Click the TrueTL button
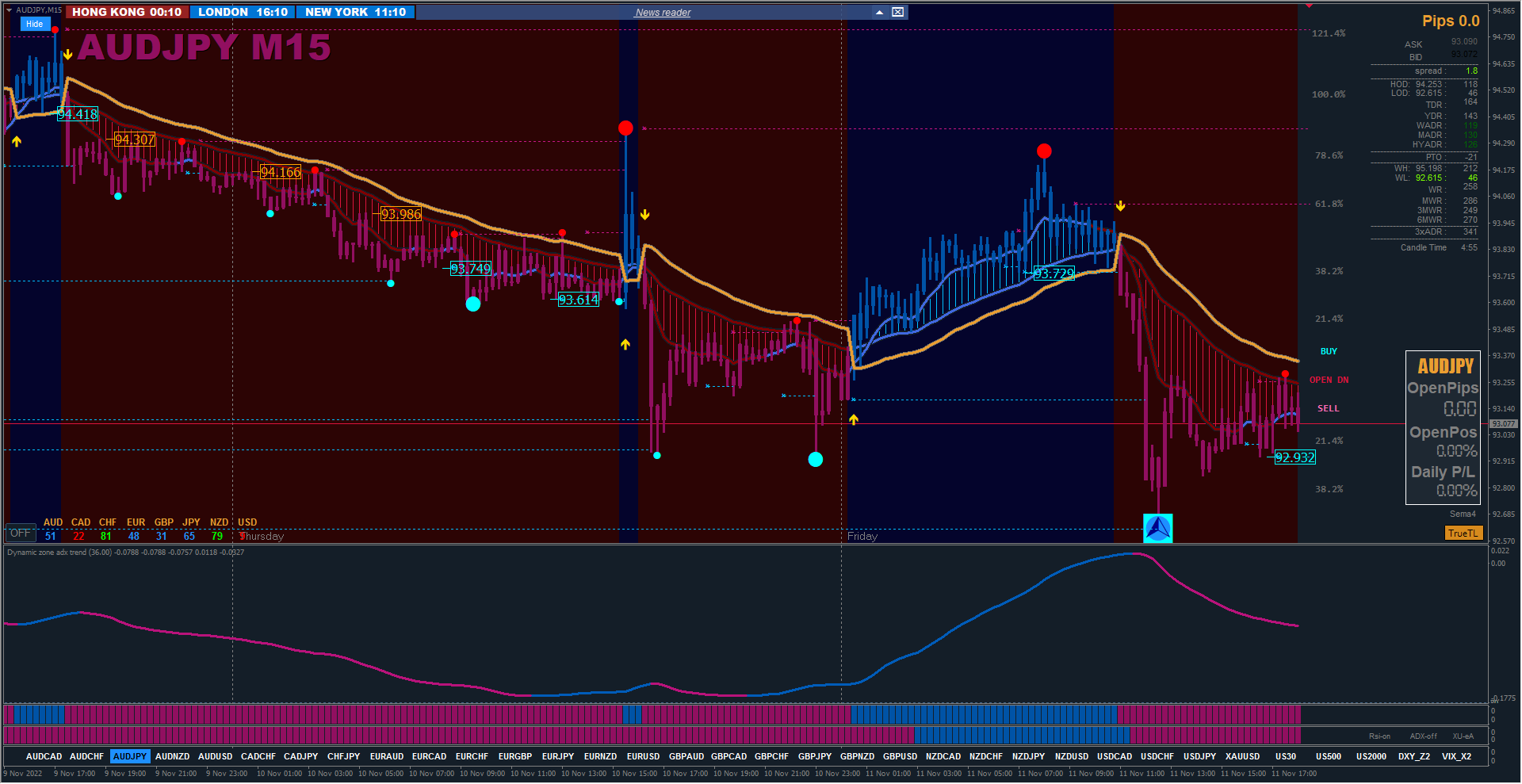This screenshot has width=1522, height=784. pyautogui.click(x=1463, y=533)
